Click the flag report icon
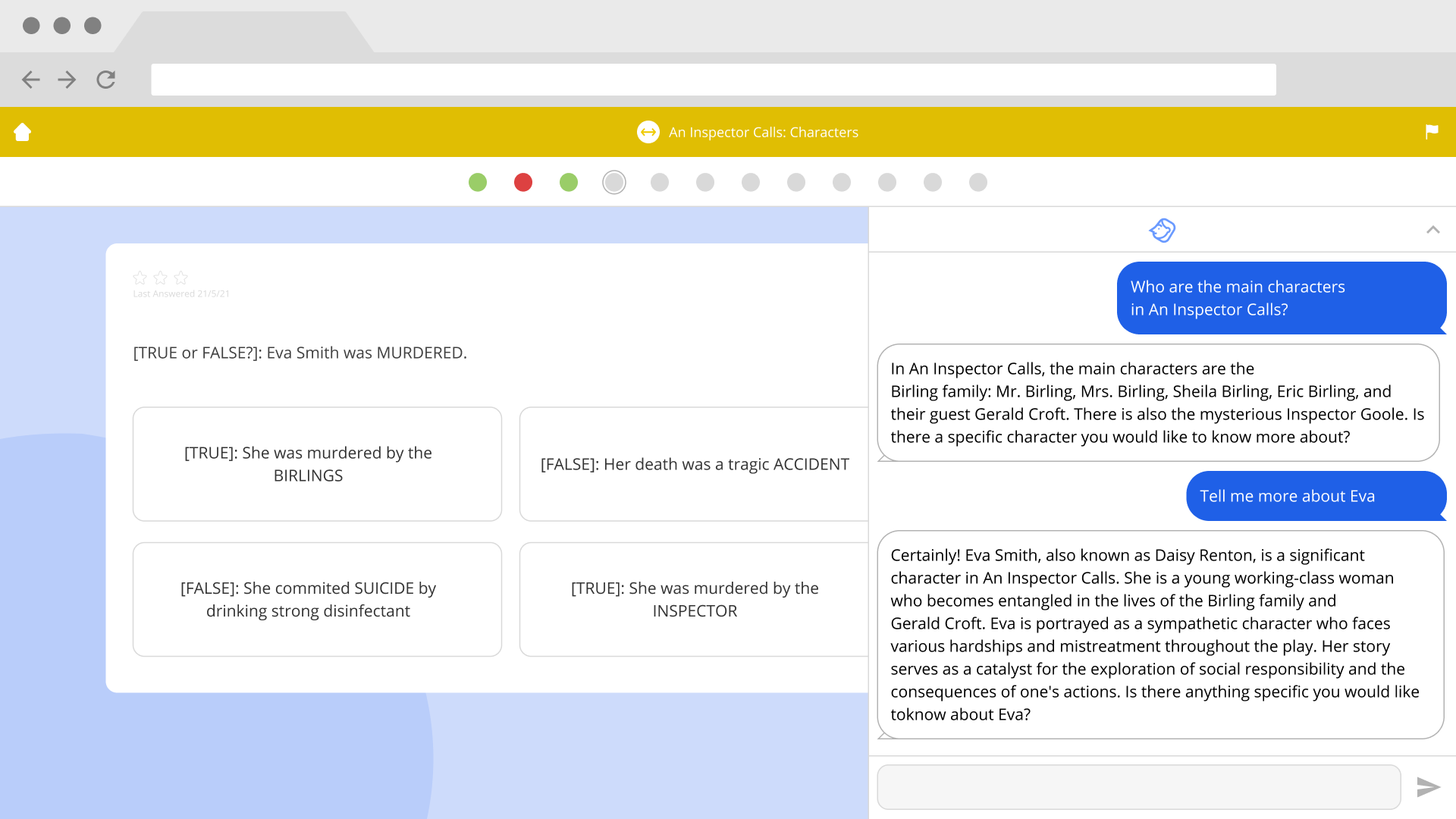Viewport: 1456px width, 819px height. tap(1432, 132)
